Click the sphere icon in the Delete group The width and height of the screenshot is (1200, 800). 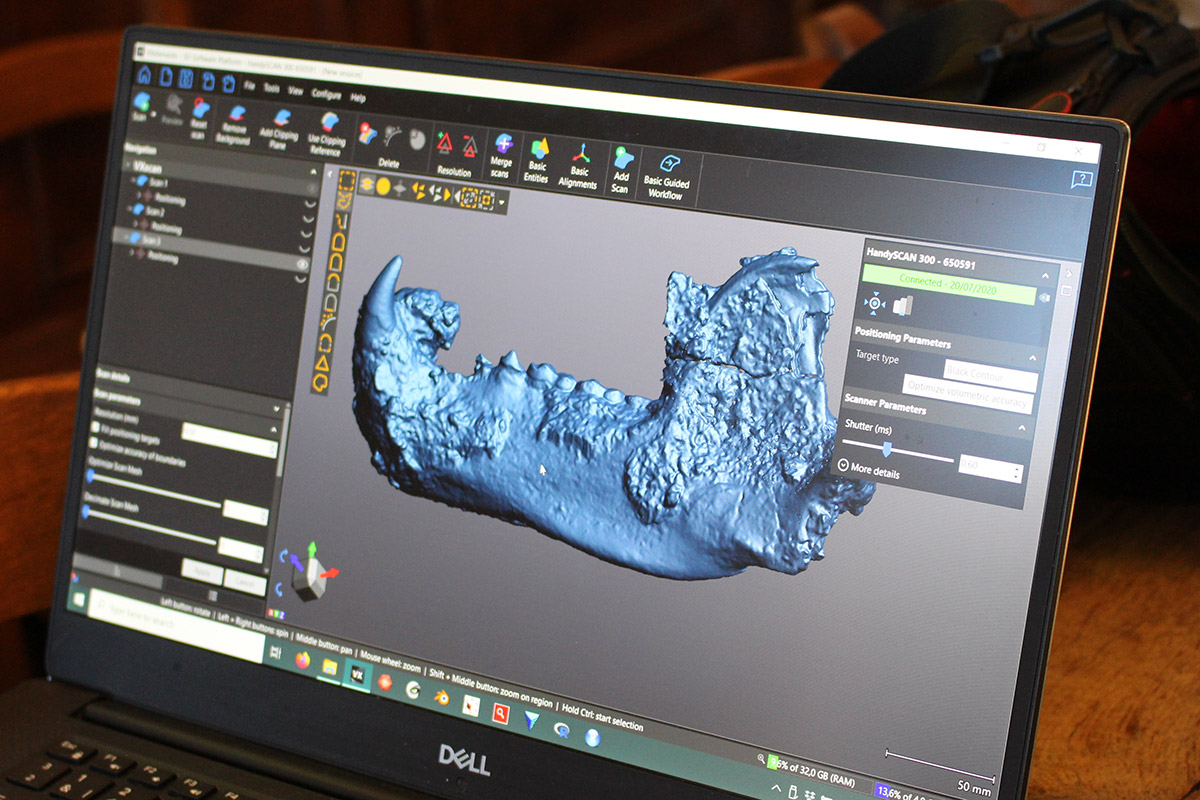tap(417, 139)
